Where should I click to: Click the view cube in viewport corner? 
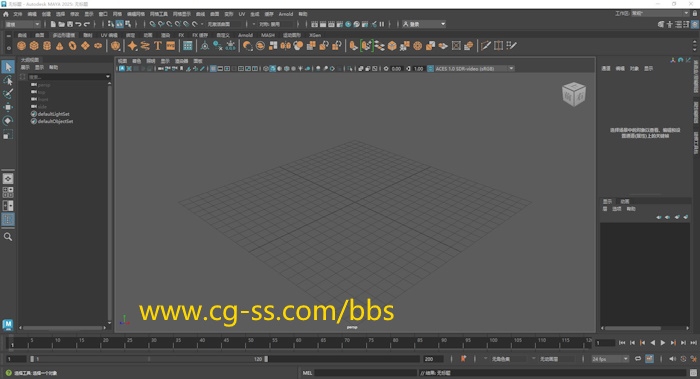click(574, 94)
